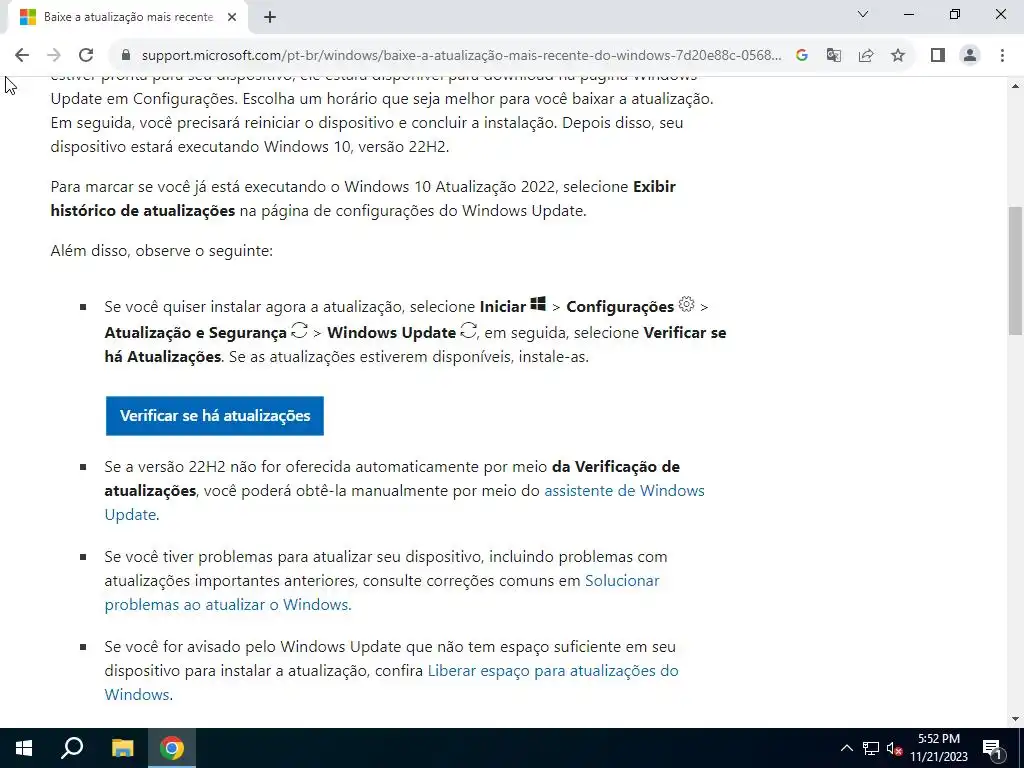Close the Baixe a atualização tab
This screenshot has width=1024, height=768.
pos(232,17)
